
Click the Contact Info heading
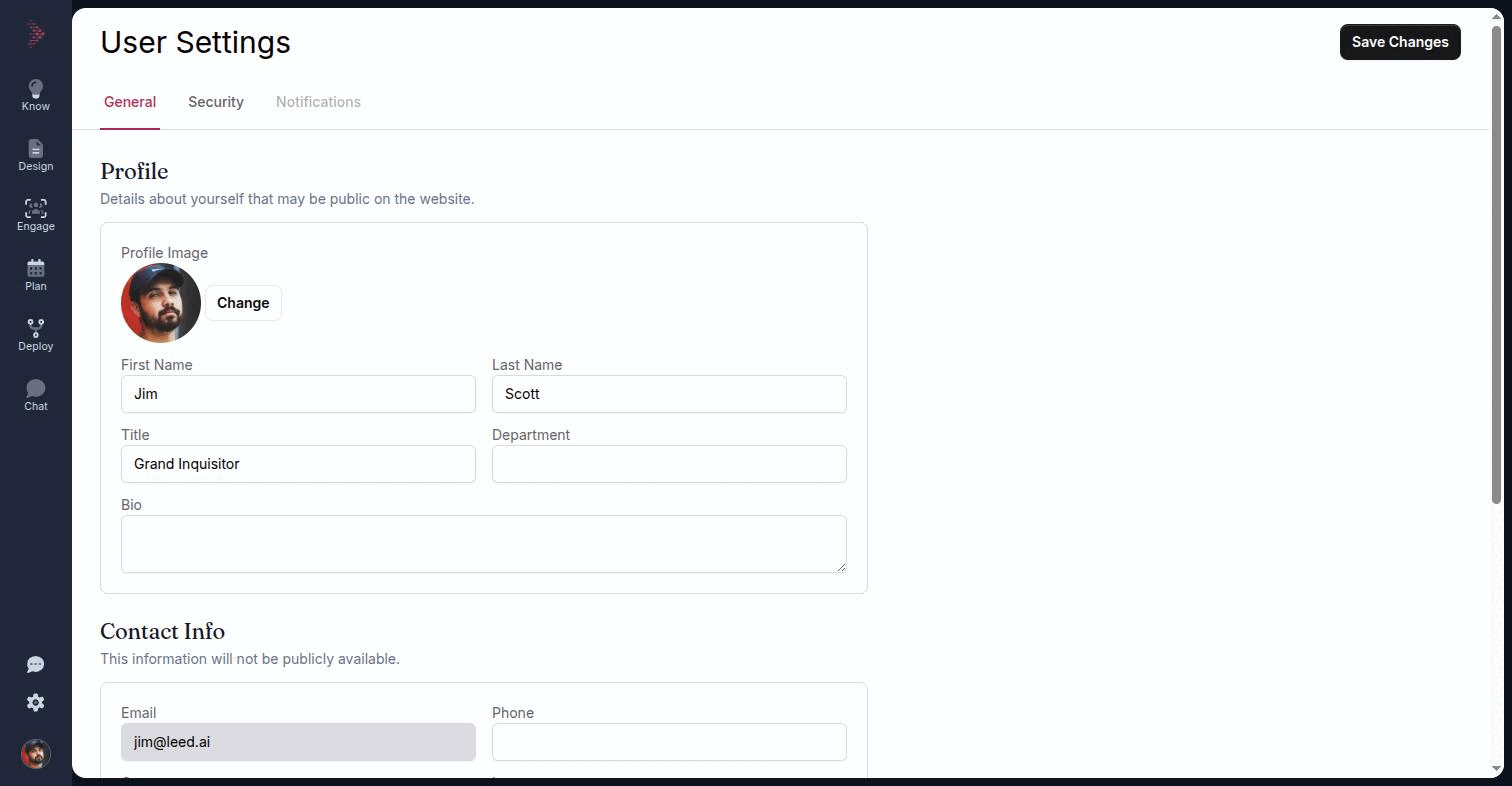(x=162, y=631)
